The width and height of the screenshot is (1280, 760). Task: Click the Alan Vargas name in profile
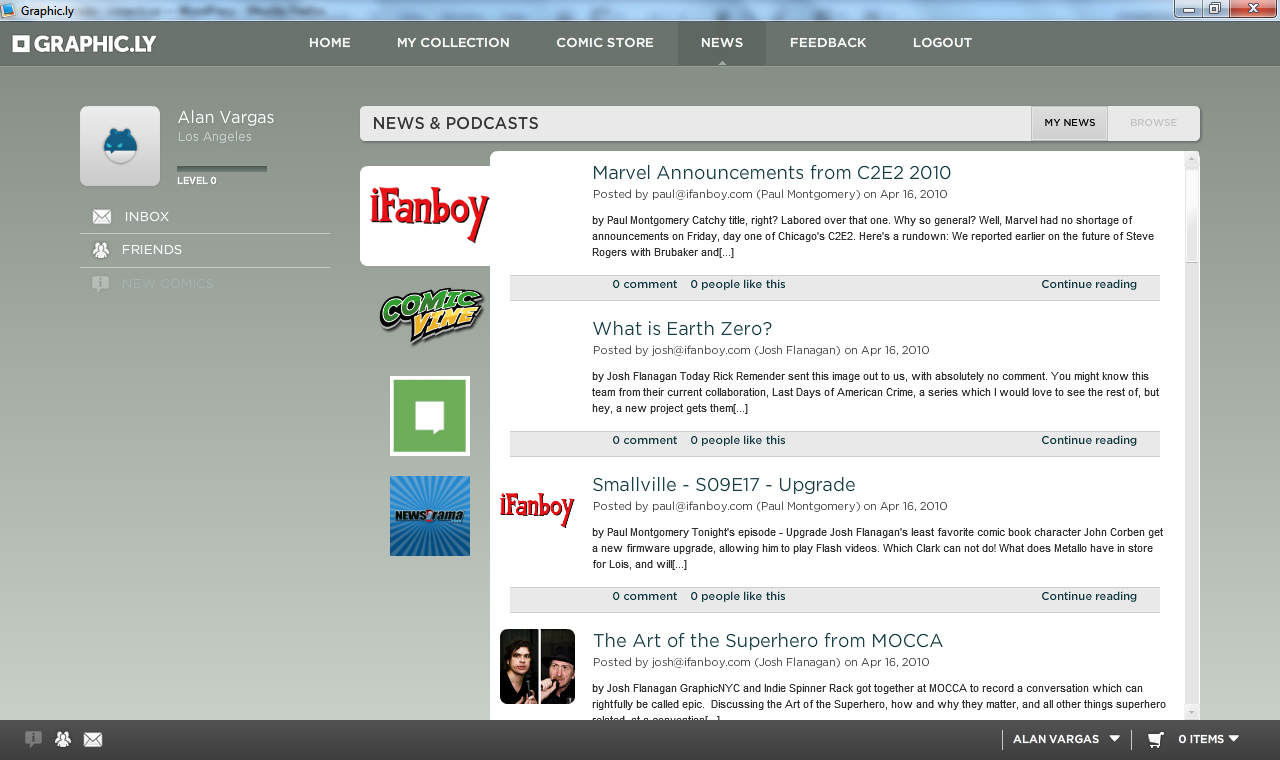coord(226,118)
